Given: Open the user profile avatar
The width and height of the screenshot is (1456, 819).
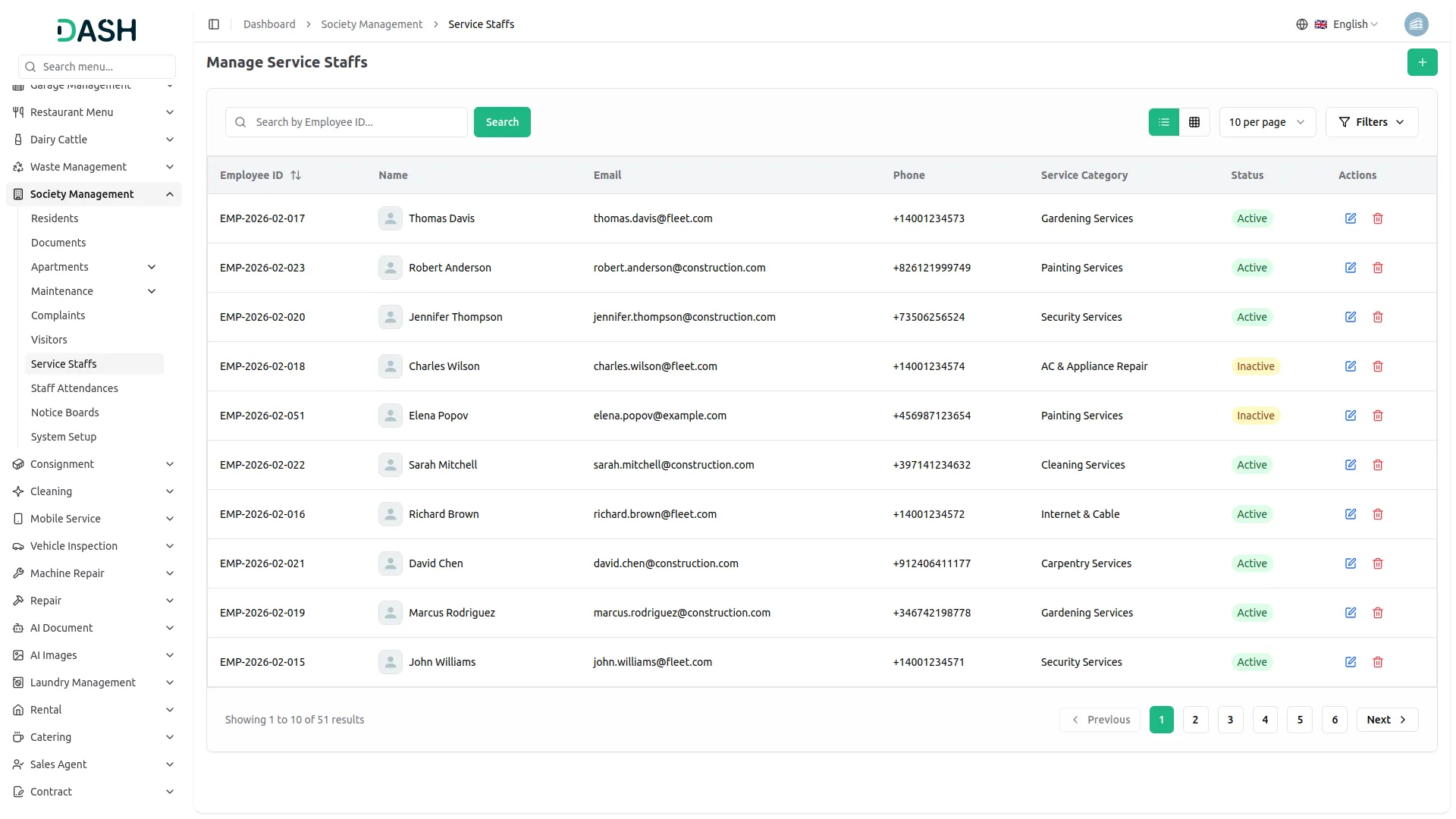Looking at the screenshot, I should click(1416, 24).
